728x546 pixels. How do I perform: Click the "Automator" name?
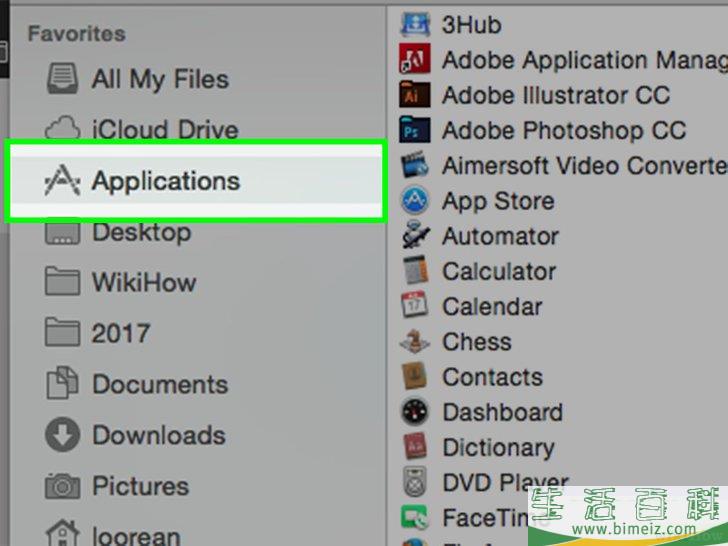pyautogui.click(x=500, y=236)
